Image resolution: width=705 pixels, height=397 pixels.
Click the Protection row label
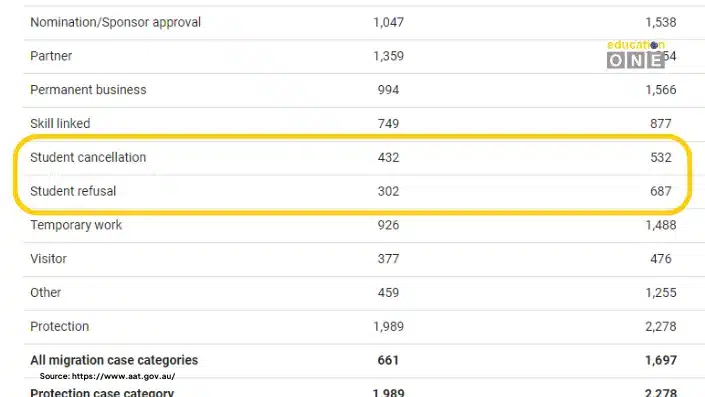click(x=59, y=326)
